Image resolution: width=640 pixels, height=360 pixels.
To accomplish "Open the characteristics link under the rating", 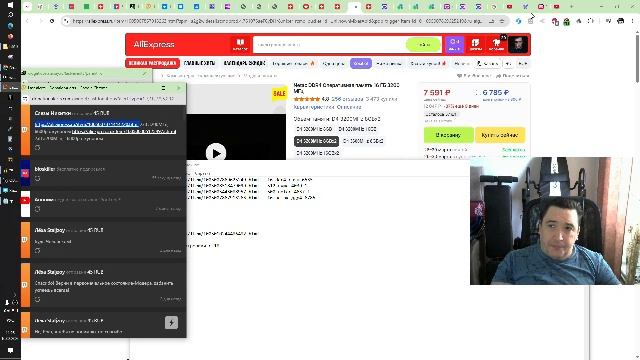I will coord(313,107).
